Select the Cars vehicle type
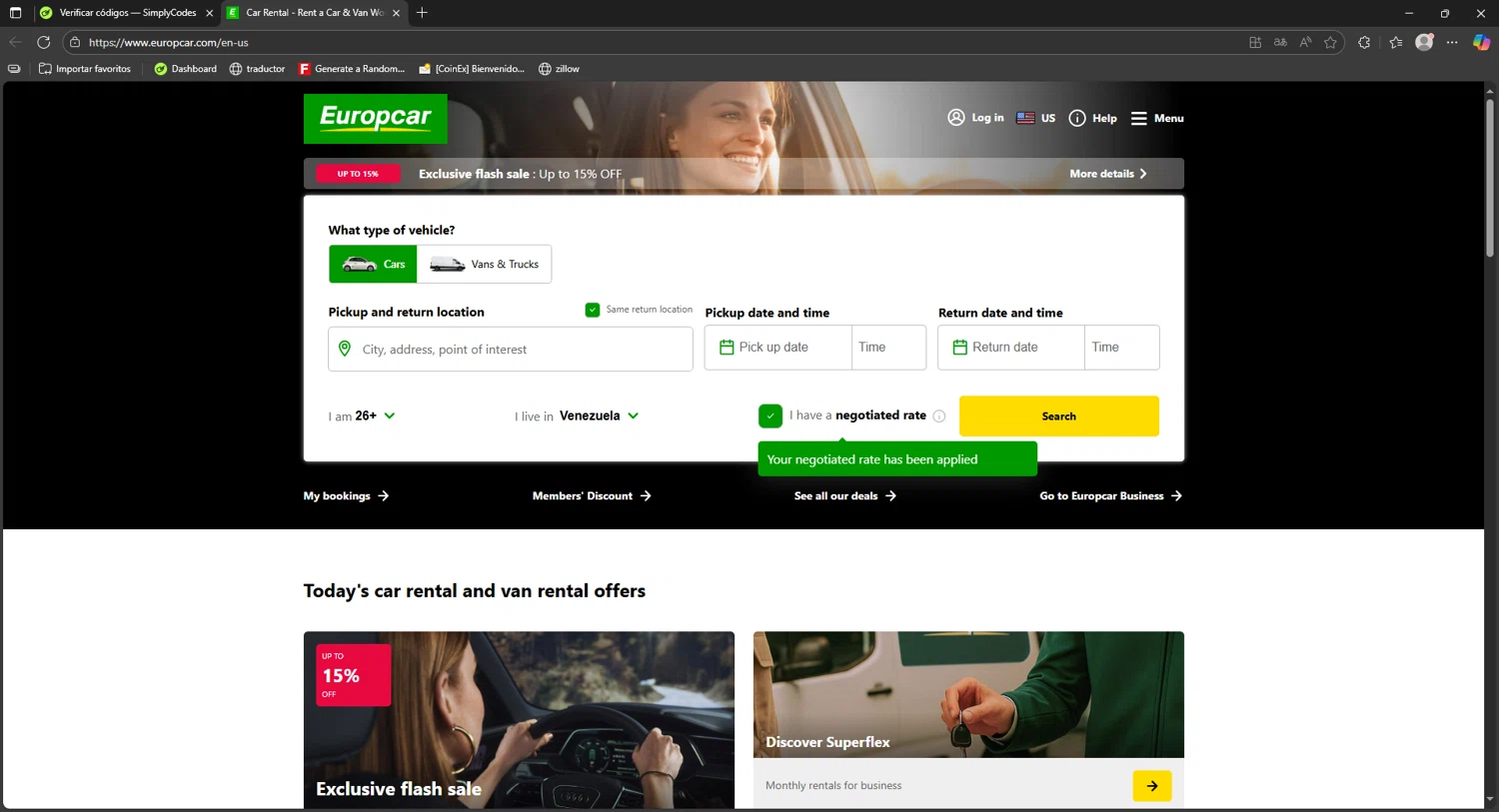This screenshot has width=1499, height=812. [x=373, y=264]
